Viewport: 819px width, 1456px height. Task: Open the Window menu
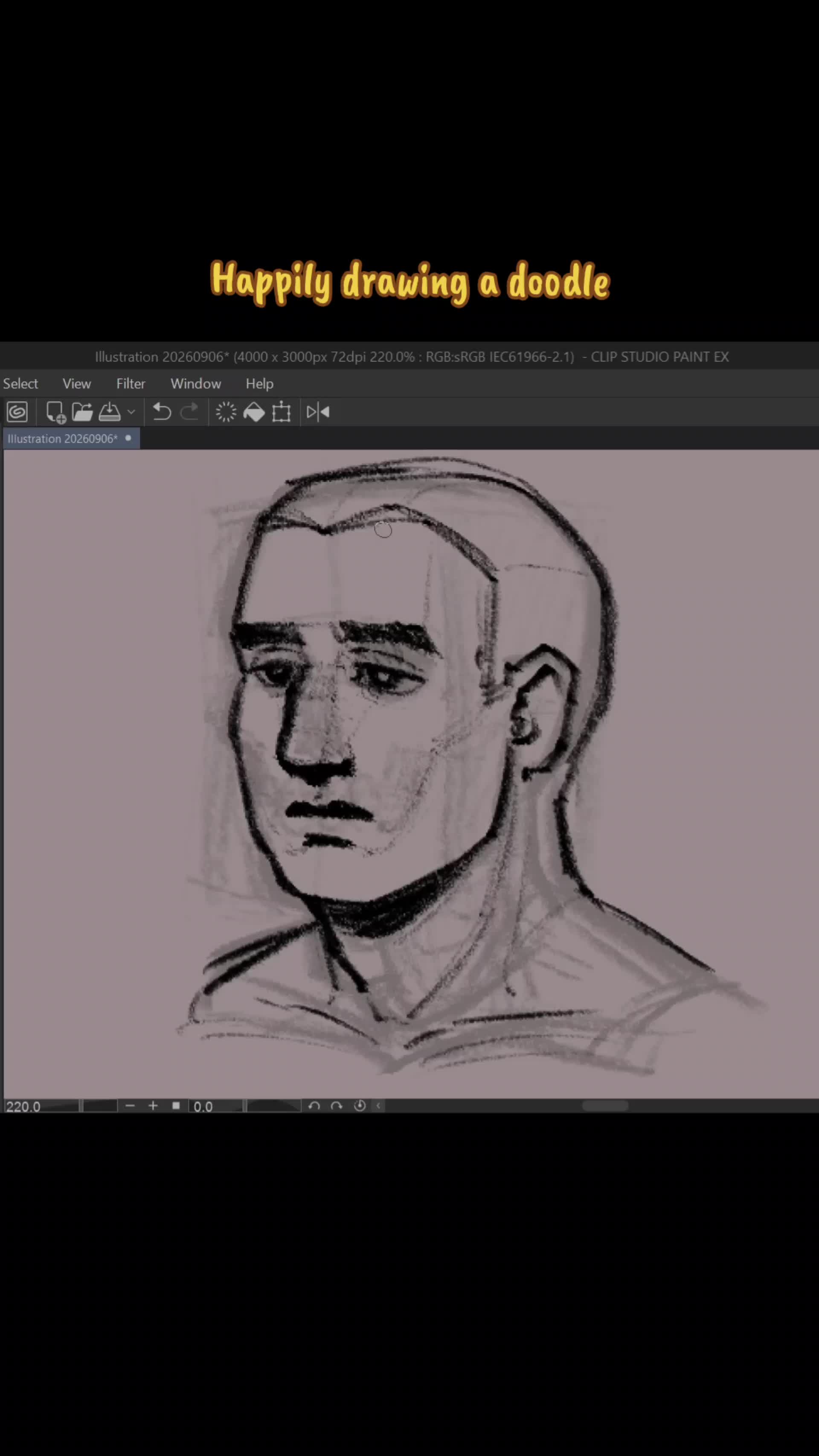pyautogui.click(x=195, y=383)
